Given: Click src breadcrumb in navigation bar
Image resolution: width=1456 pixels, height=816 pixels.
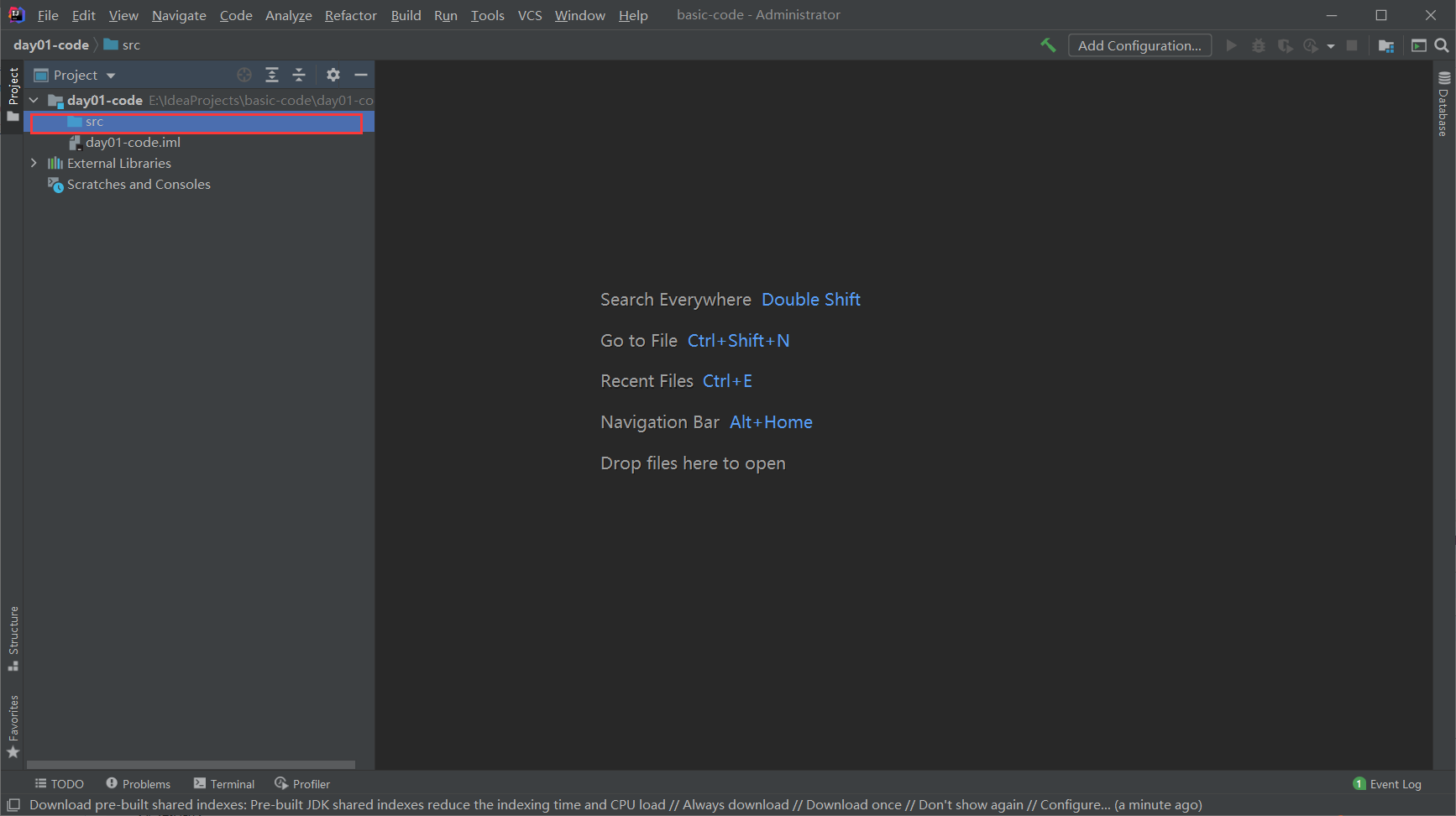Looking at the screenshot, I should 123,45.
